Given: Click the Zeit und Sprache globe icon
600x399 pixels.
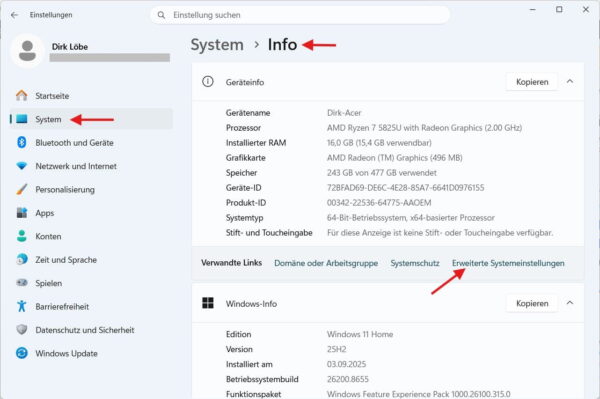Looking at the screenshot, I should [x=22, y=259].
